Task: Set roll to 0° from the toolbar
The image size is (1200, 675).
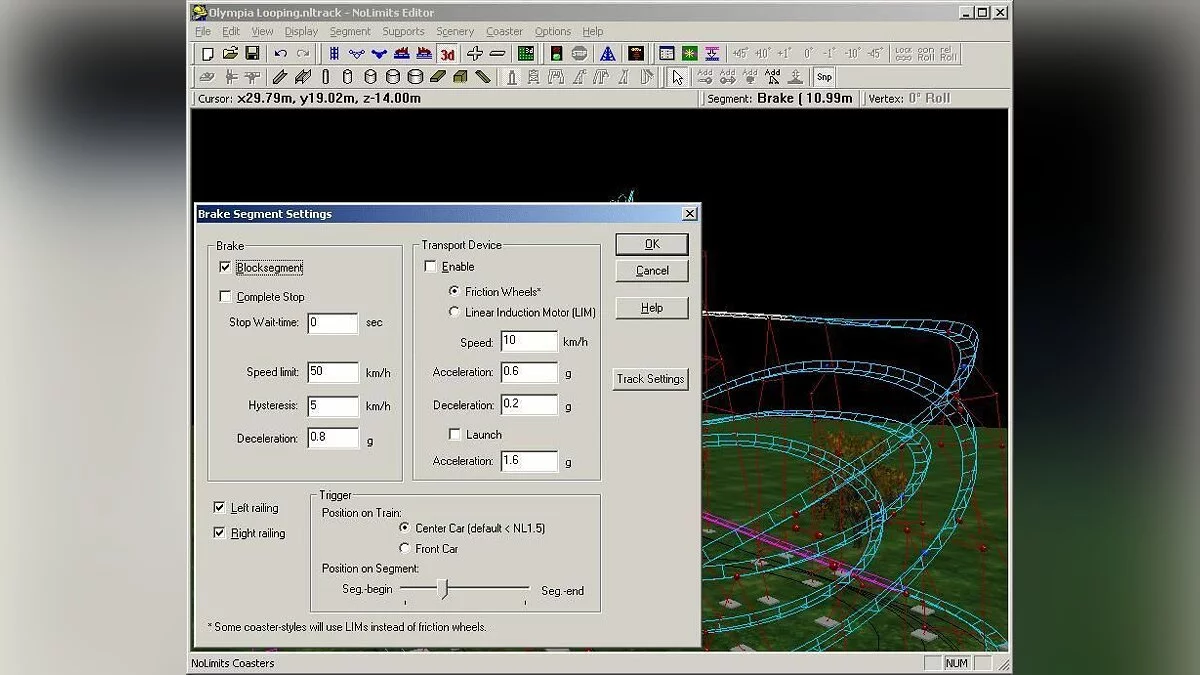Action: point(808,53)
